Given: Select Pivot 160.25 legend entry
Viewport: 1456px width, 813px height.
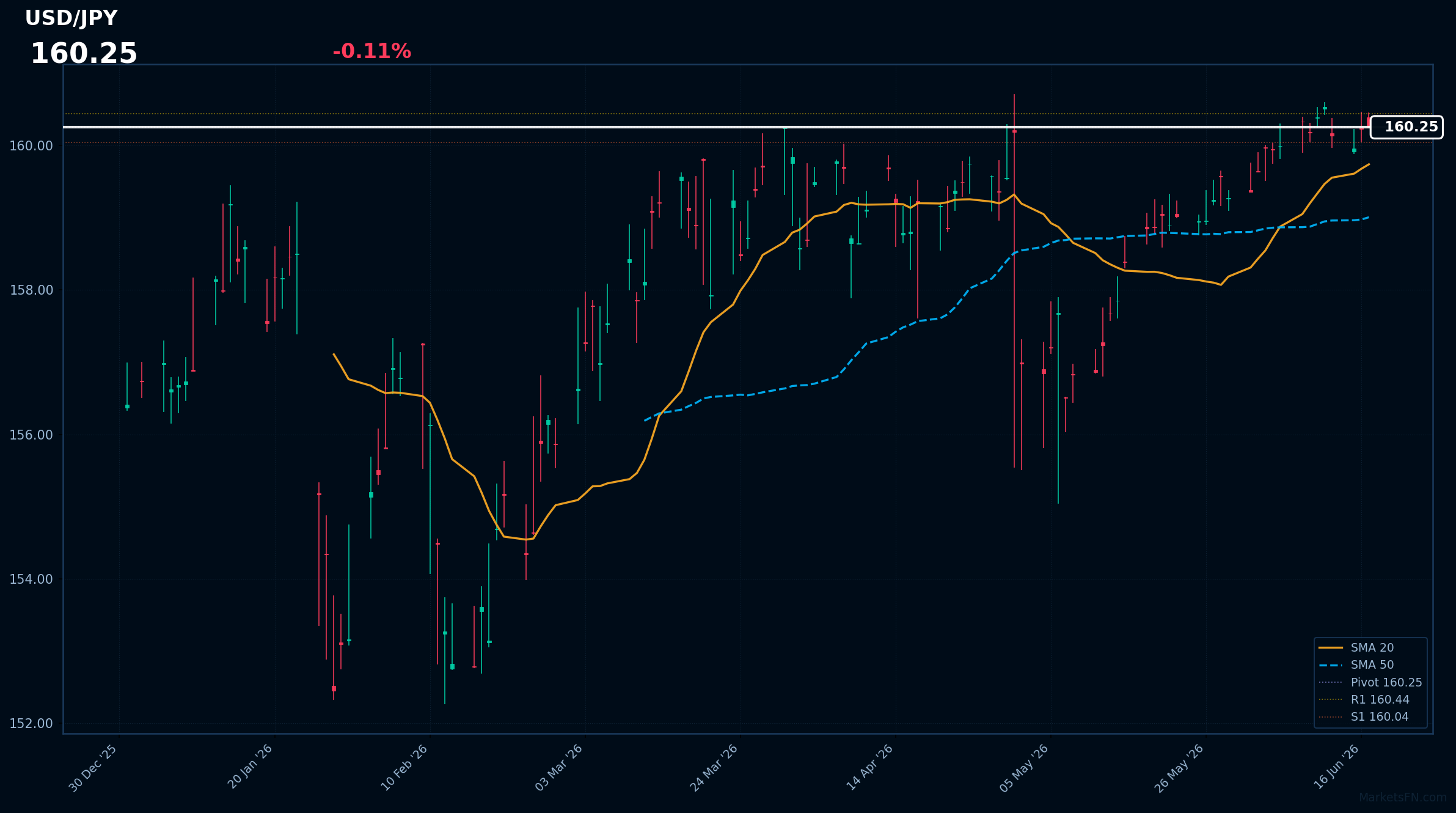Looking at the screenshot, I should click(x=1370, y=682).
